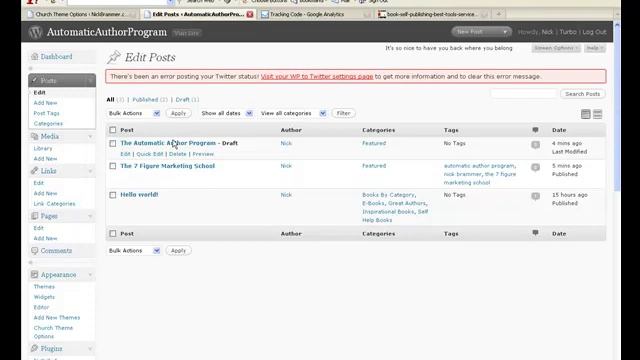The image size is (640, 360).
Task: Open the View all categories dropdown
Action: coord(293,113)
